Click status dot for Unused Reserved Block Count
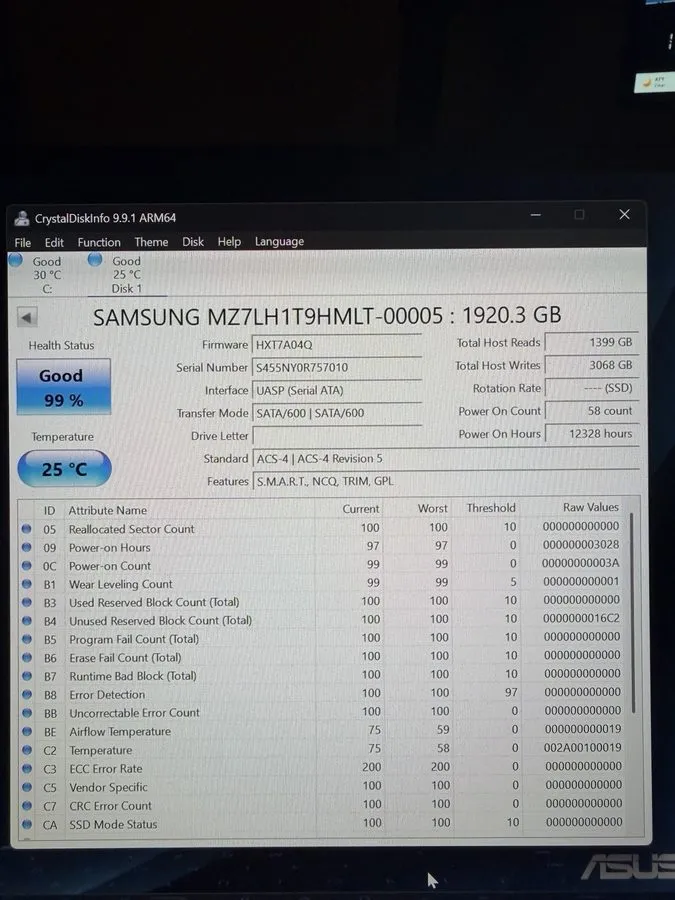 tap(26, 620)
